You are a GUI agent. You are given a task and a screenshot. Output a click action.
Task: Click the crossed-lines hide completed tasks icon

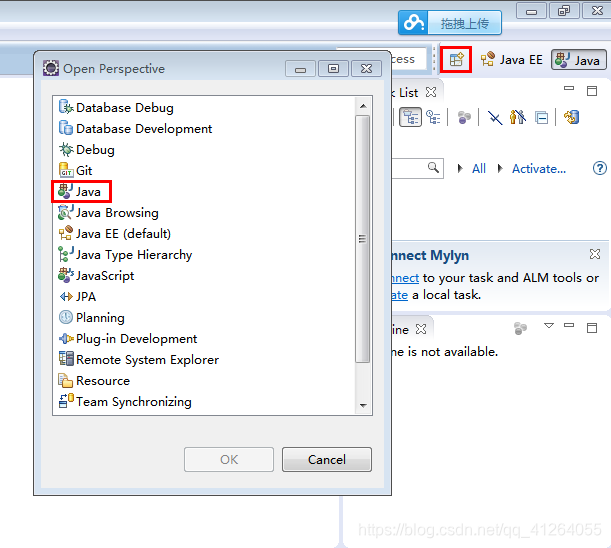(x=495, y=117)
